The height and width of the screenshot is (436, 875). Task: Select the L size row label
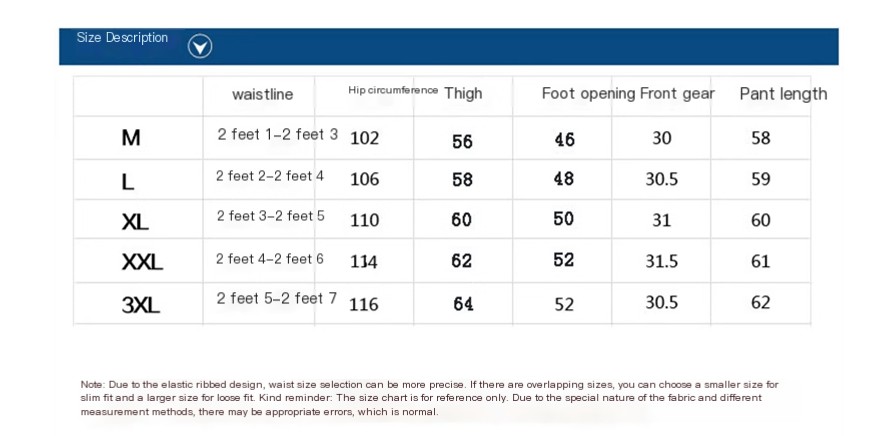coord(128,181)
